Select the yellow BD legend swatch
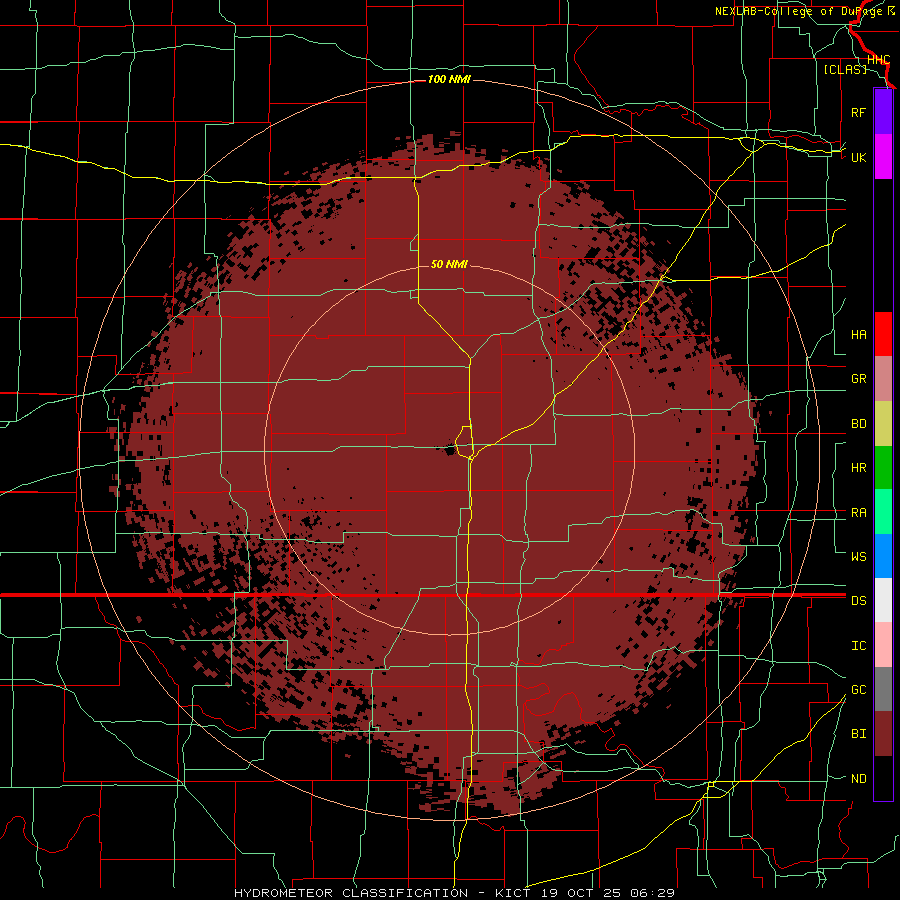The width and height of the screenshot is (900, 900). (883, 423)
